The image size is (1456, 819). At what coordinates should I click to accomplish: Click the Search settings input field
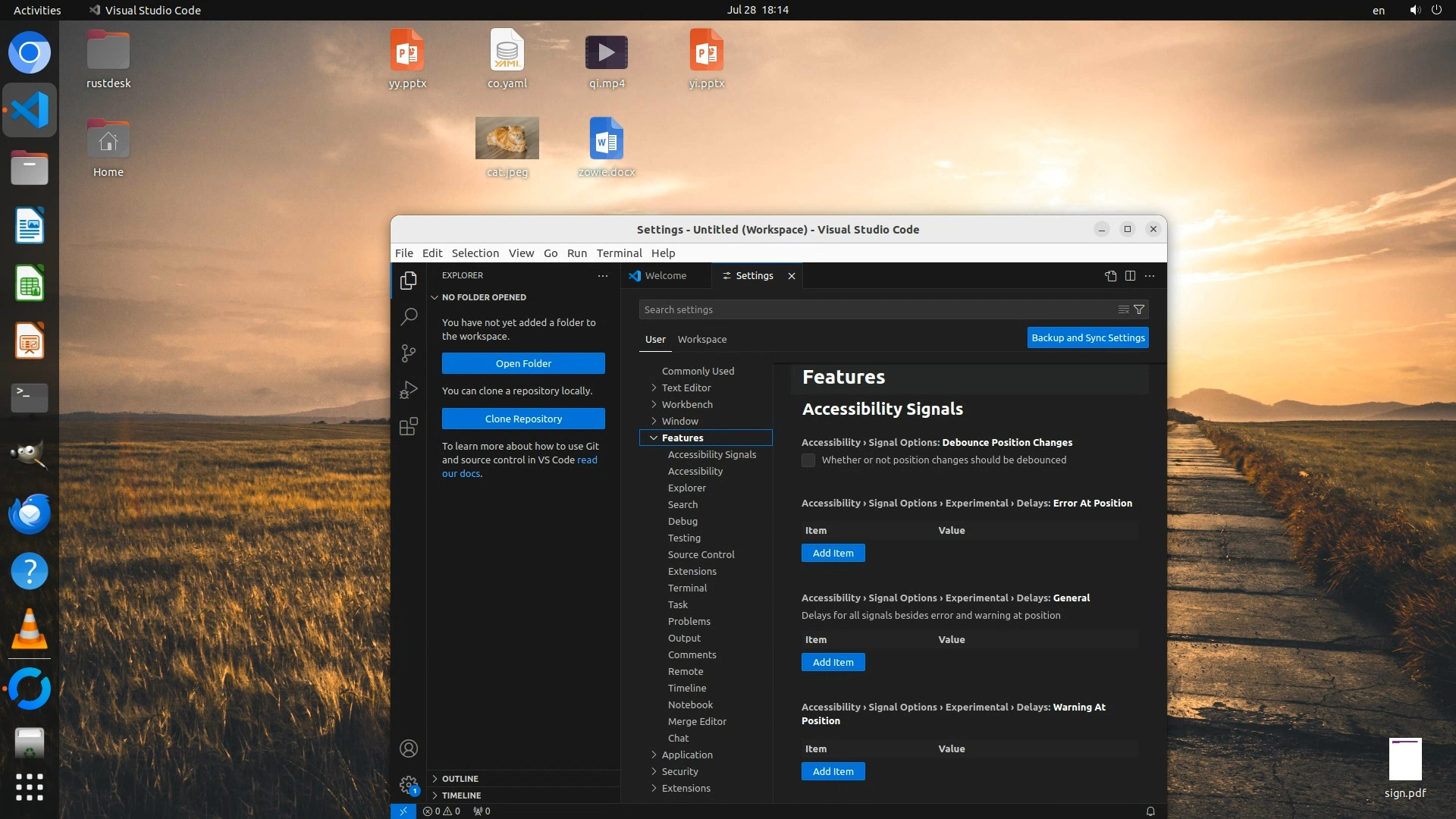click(x=872, y=309)
